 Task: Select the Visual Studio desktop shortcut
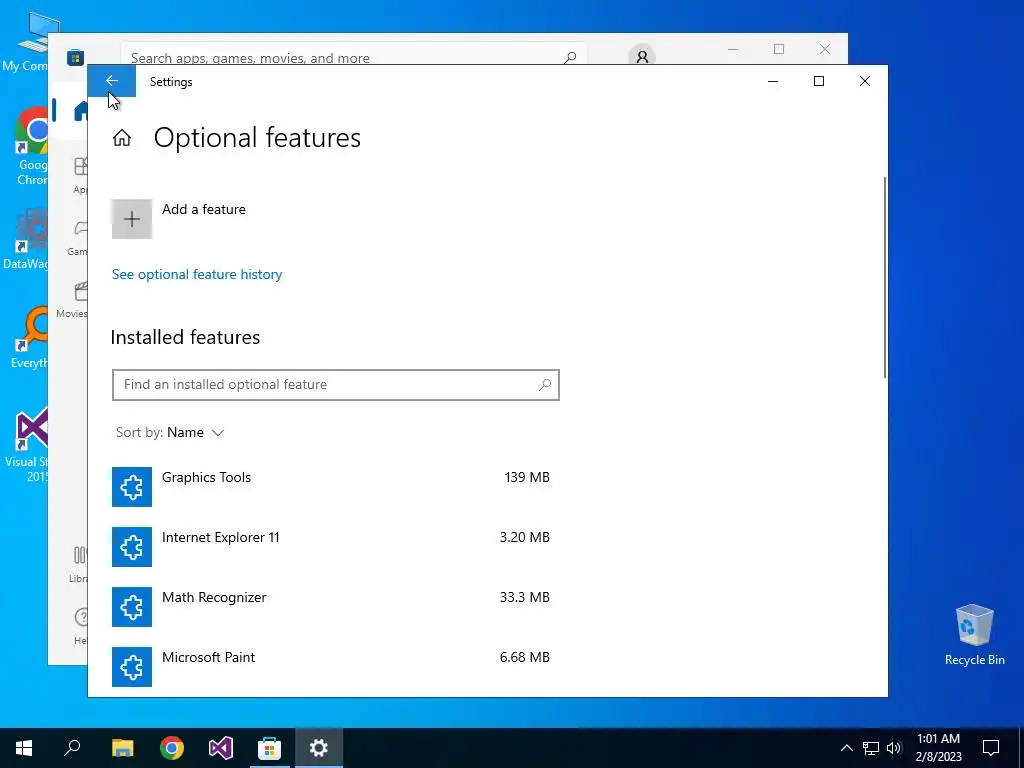pyautogui.click(x=26, y=445)
